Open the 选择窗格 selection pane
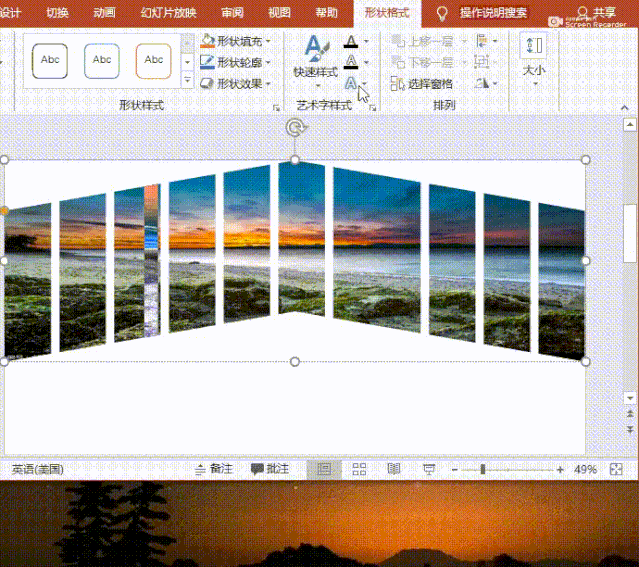Viewport: 639px width, 567px height. point(422,84)
